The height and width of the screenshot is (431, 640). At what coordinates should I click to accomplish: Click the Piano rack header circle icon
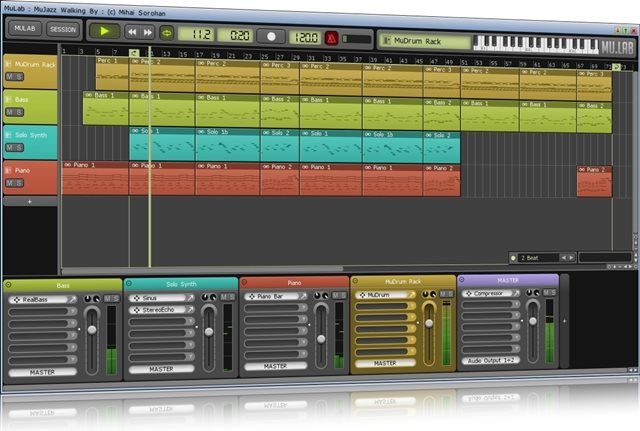pos(244,282)
